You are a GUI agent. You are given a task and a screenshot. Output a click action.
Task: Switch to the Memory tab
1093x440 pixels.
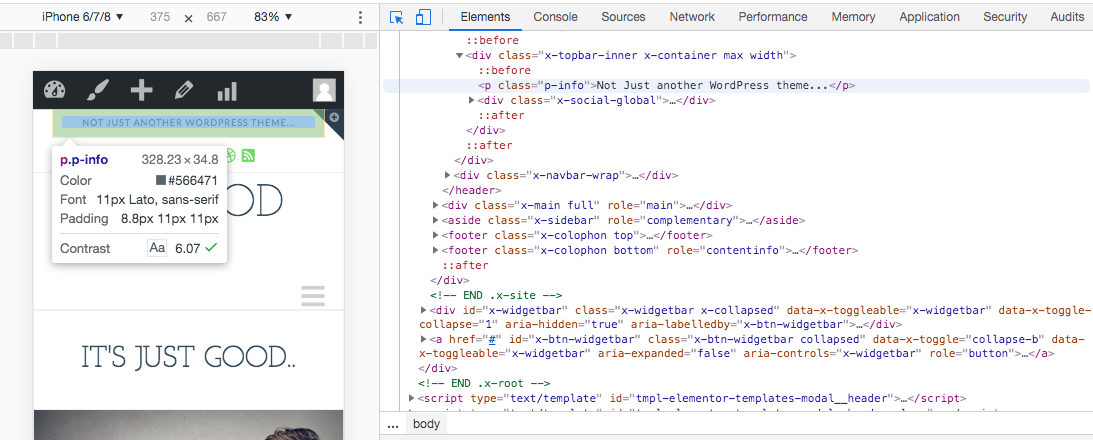tap(853, 17)
